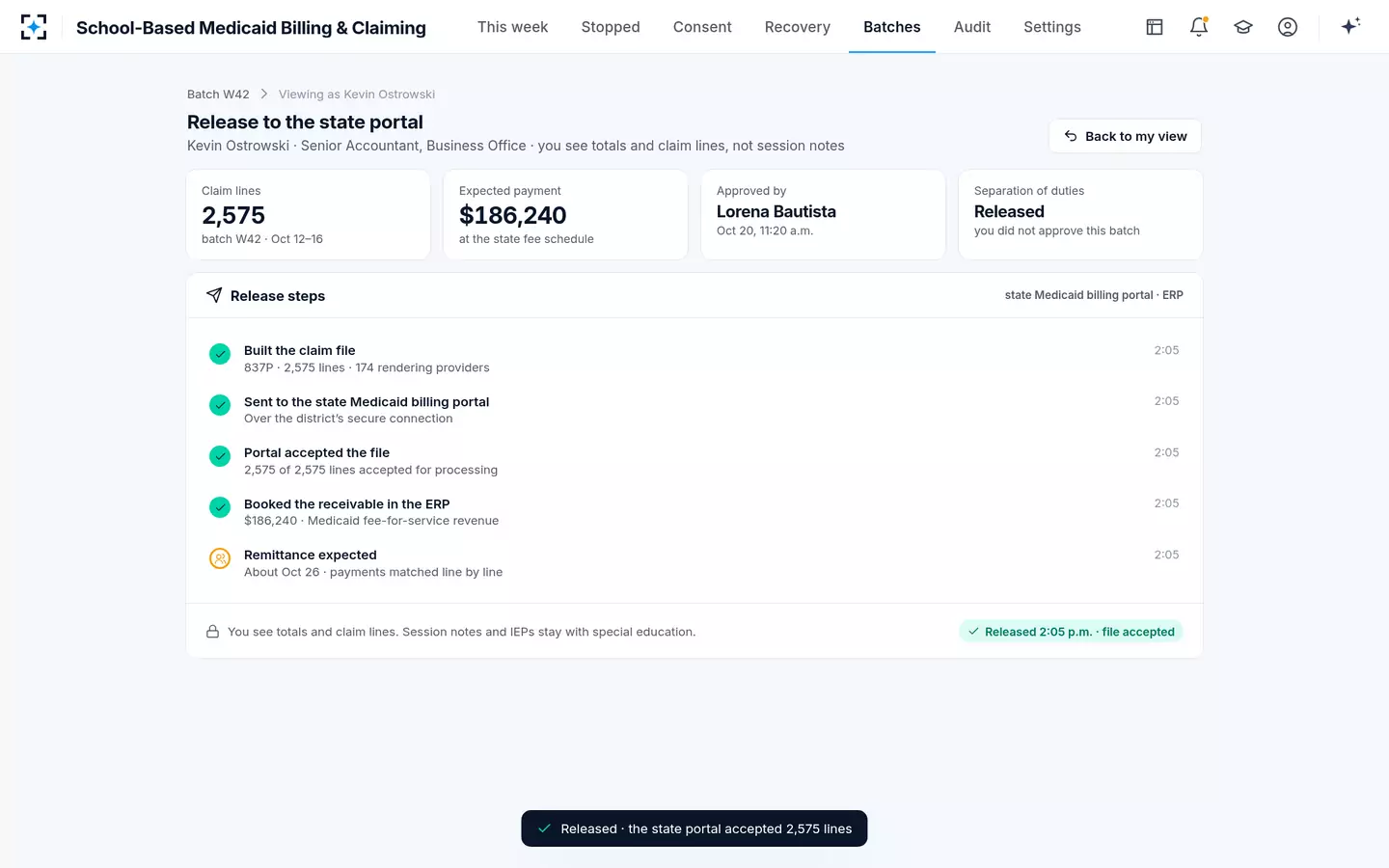Click the Expected payment $186,240 card
Image resolution: width=1389 pixels, height=868 pixels.
[x=565, y=214]
